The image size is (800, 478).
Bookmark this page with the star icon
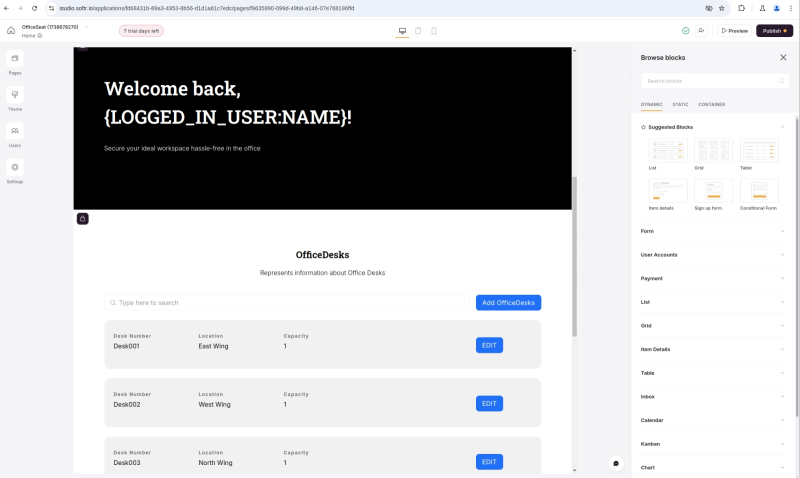click(x=721, y=8)
